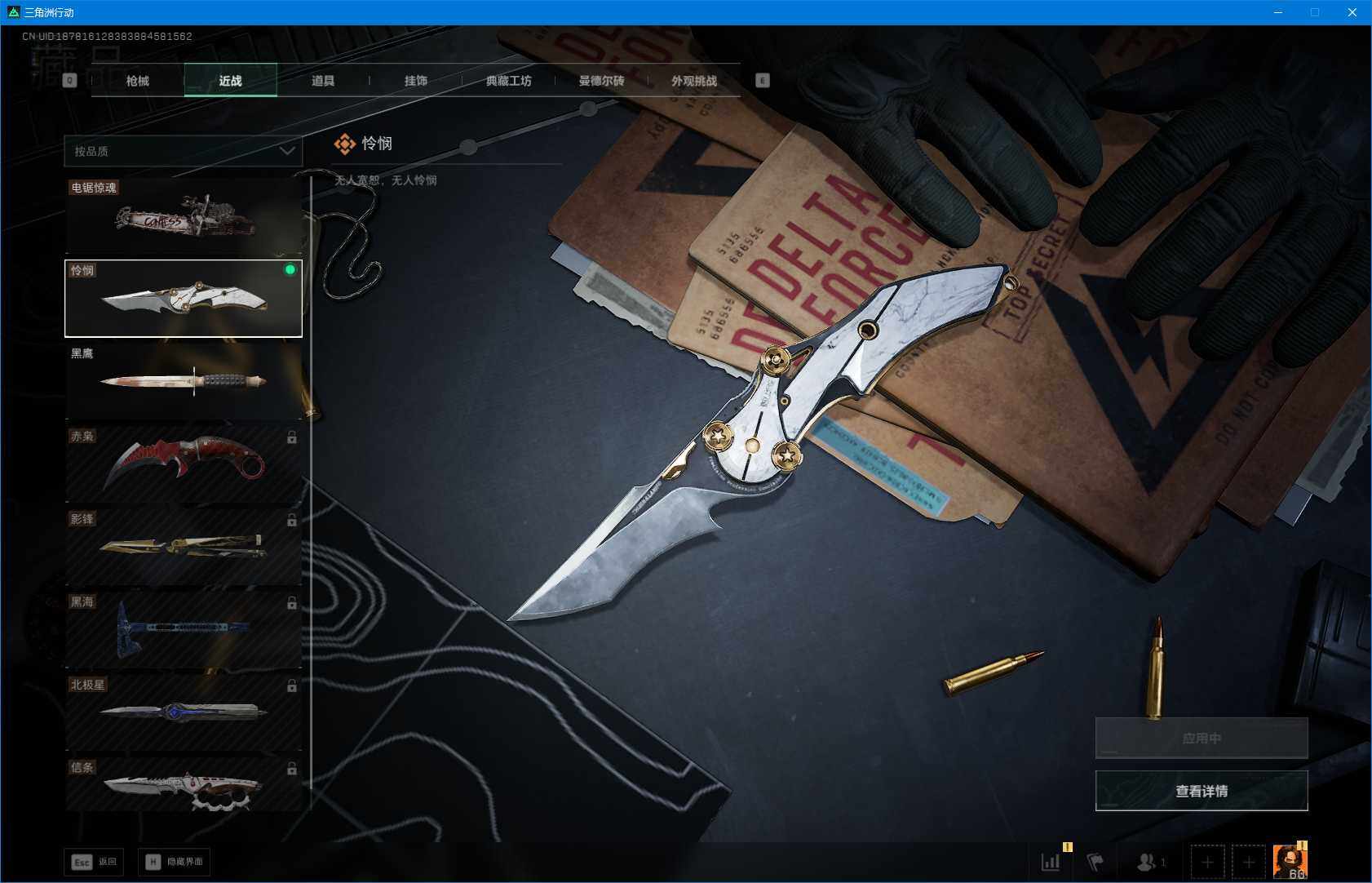This screenshot has height=883, width=1372.
Task: Click the first empty squad plus slot
Action: tap(1207, 862)
